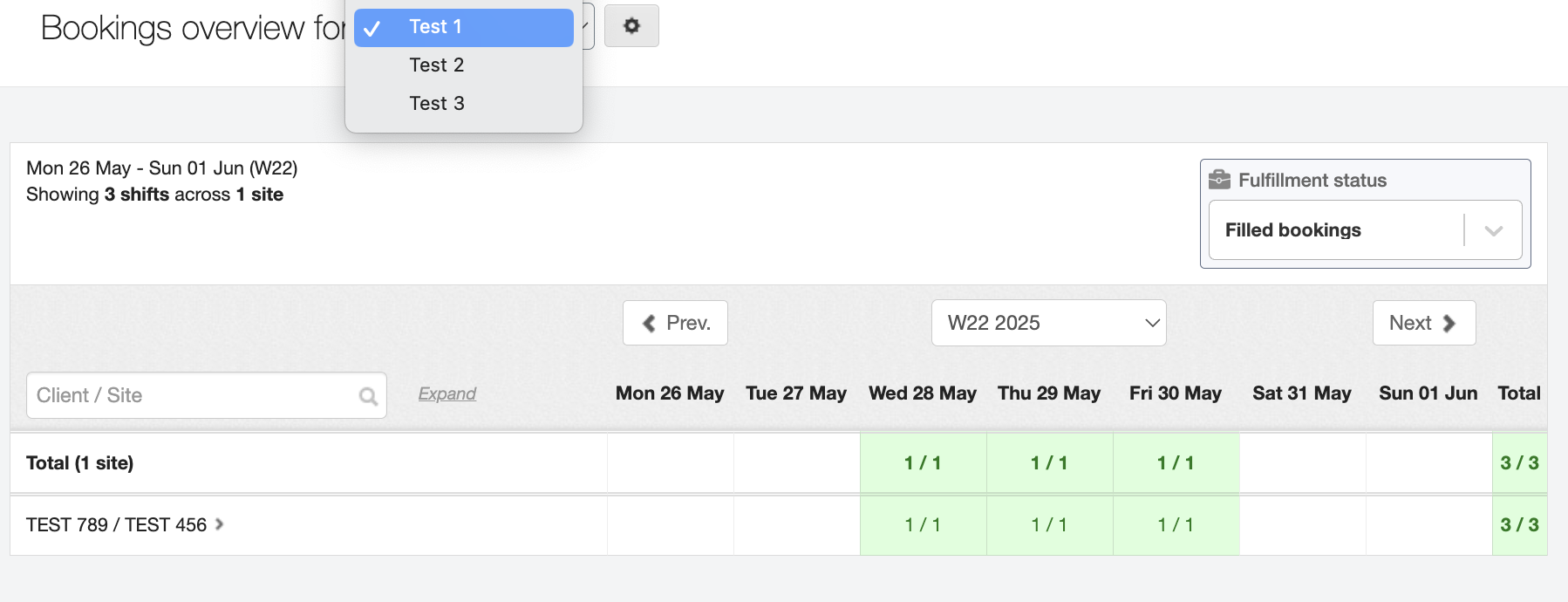Screen dimensions: 1568x602
Task: Click the Total (1 site) row label
Action: point(80,463)
